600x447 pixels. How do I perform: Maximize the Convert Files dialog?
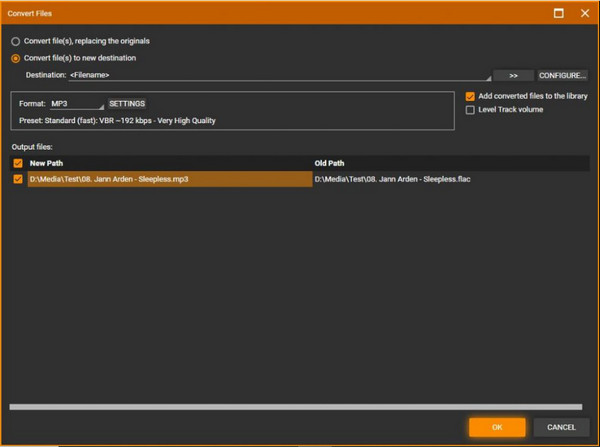point(558,13)
